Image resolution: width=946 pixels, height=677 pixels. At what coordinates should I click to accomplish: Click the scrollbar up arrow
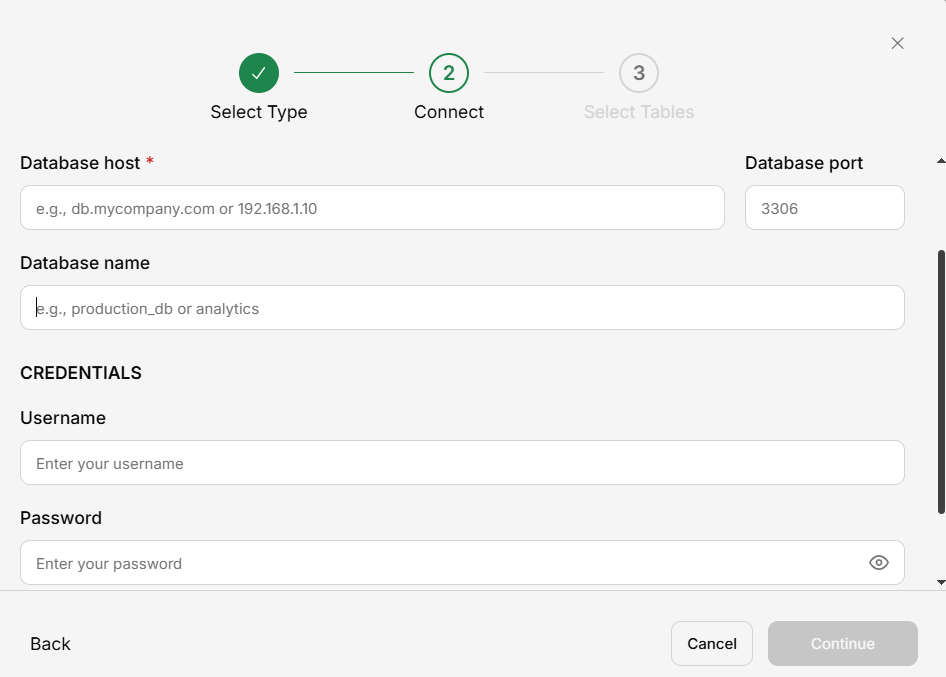pyautogui.click(x=940, y=161)
